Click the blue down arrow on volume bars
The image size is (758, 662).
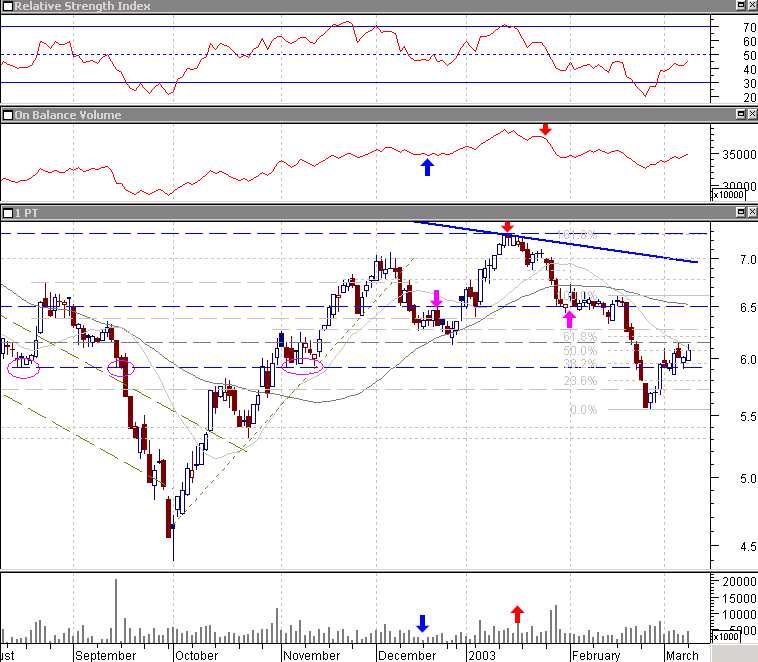423,624
